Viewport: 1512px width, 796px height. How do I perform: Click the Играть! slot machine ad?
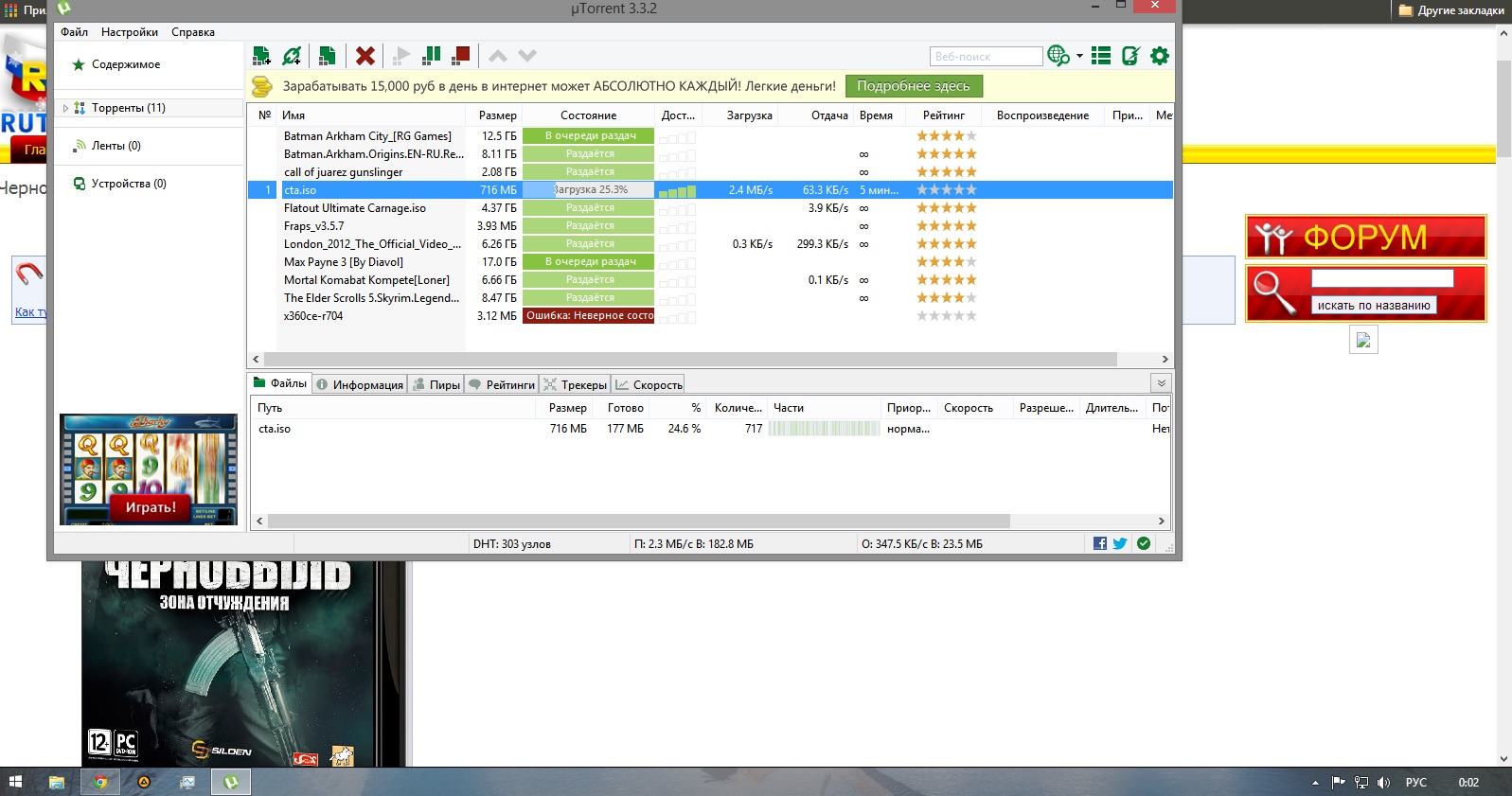point(149,469)
